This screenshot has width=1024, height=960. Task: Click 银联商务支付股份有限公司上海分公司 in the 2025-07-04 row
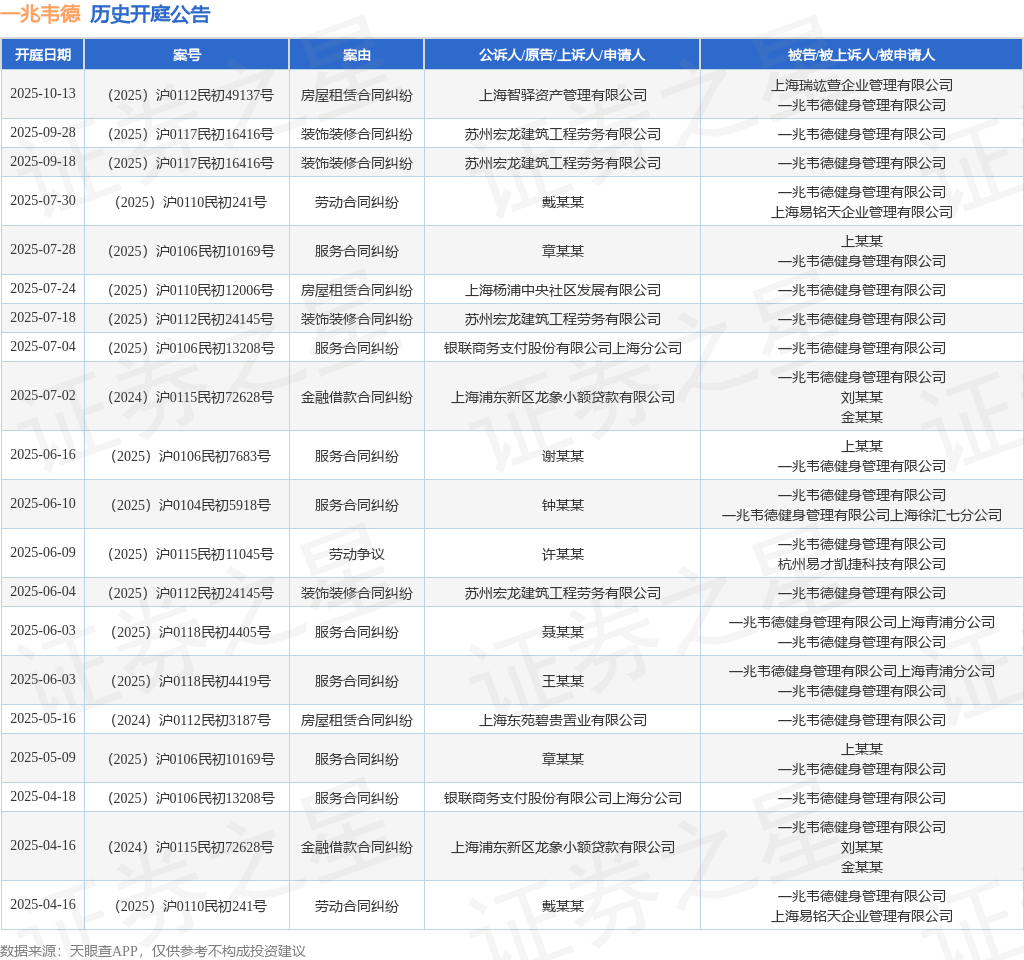563,348
